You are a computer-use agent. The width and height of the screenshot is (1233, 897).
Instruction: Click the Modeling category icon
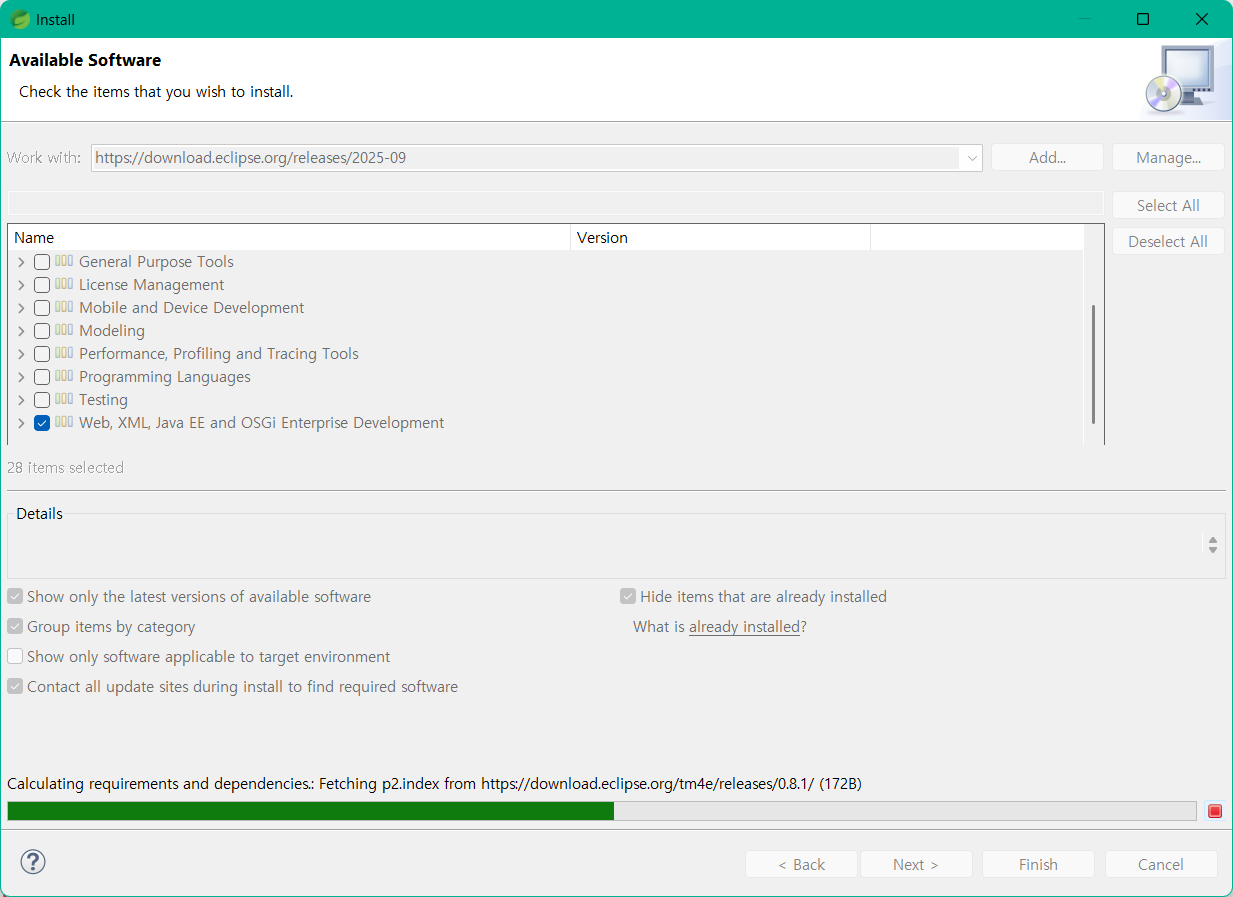pos(64,330)
